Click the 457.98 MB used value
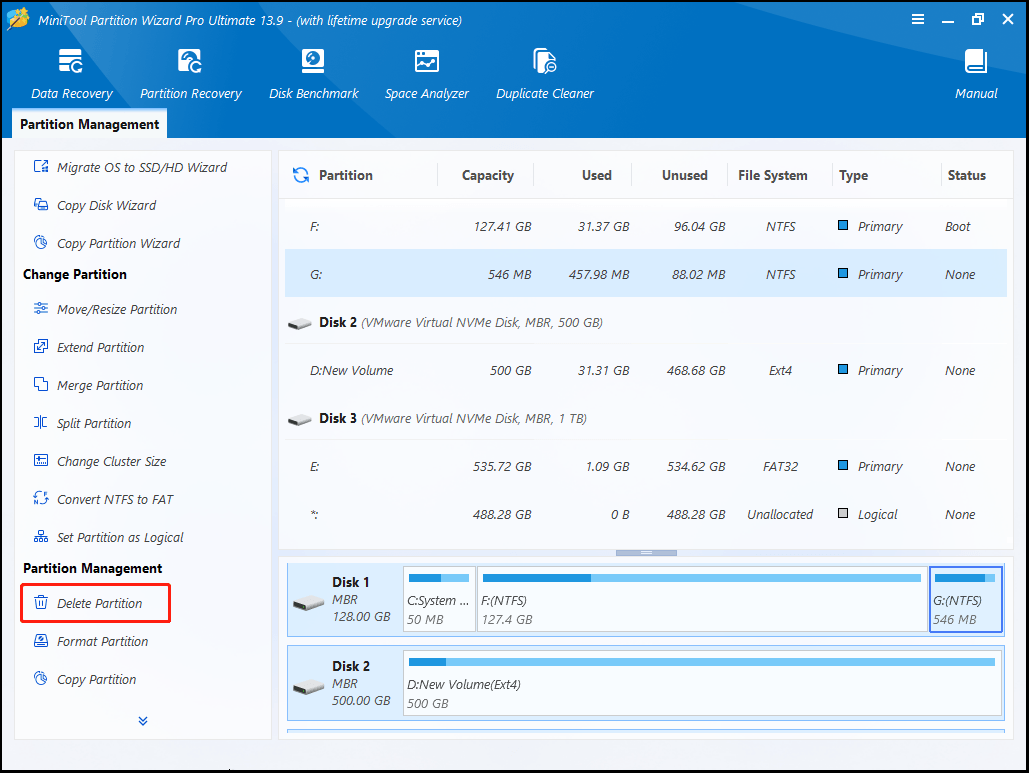The height and width of the screenshot is (773, 1029). 598,274
